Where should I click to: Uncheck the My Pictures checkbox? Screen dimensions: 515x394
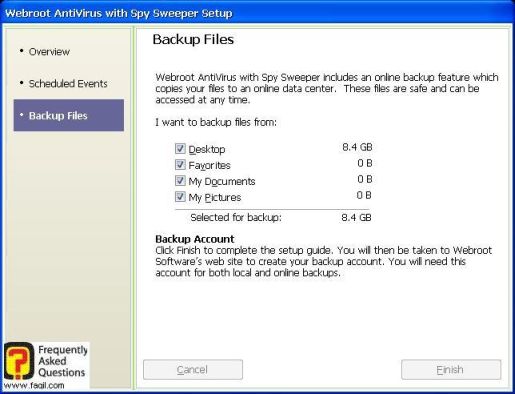pos(180,196)
